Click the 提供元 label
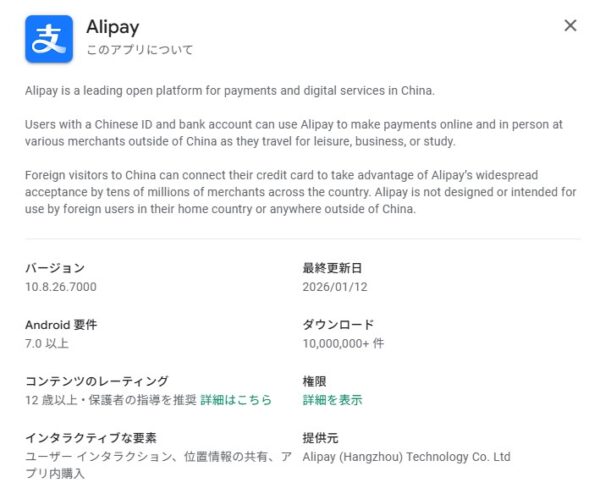This screenshot has width=600, height=488. click(x=321, y=438)
